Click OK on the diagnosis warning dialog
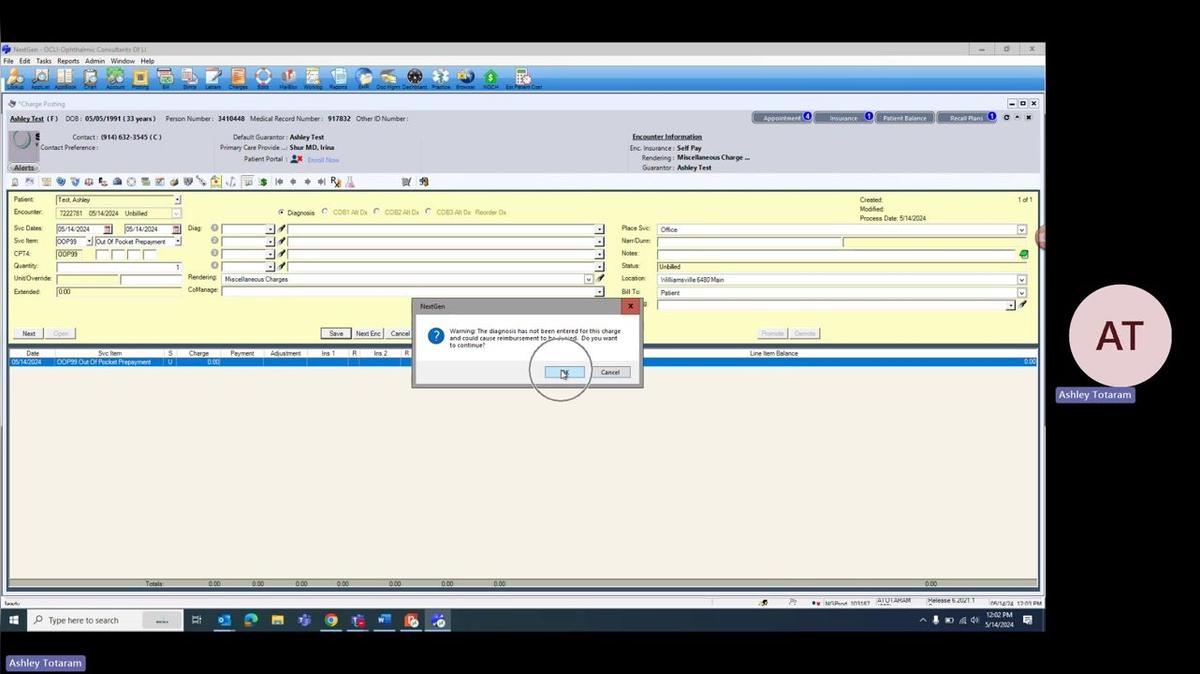 tap(565, 372)
